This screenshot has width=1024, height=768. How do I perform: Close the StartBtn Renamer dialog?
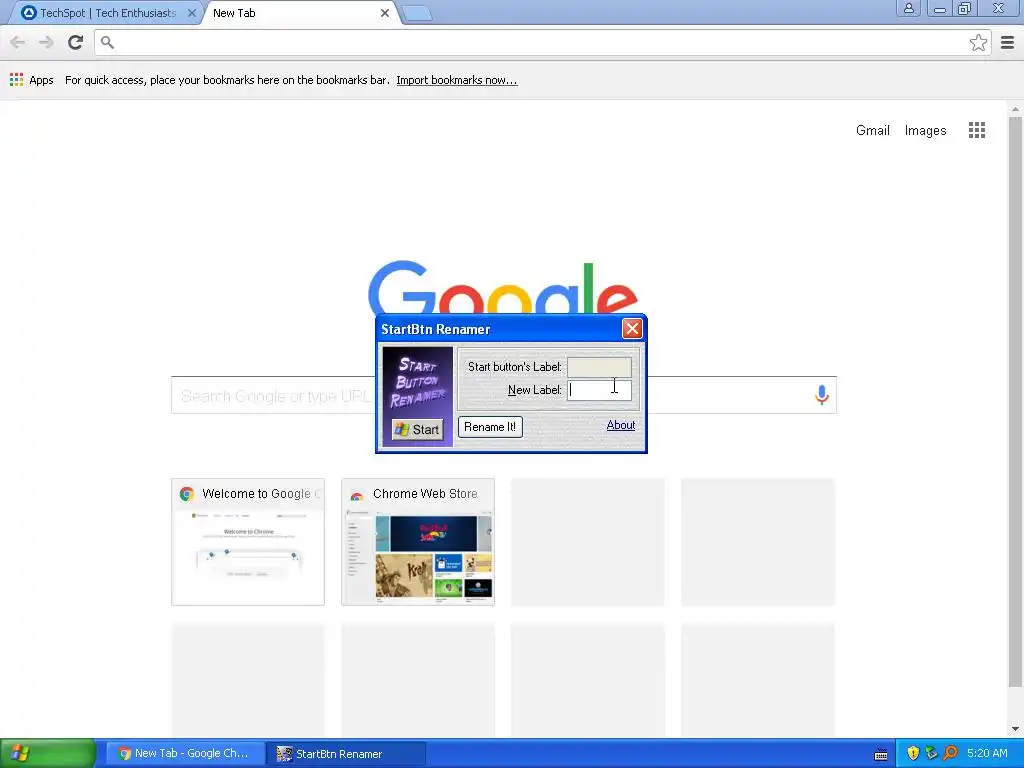pyautogui.click(x=632, y=328)
